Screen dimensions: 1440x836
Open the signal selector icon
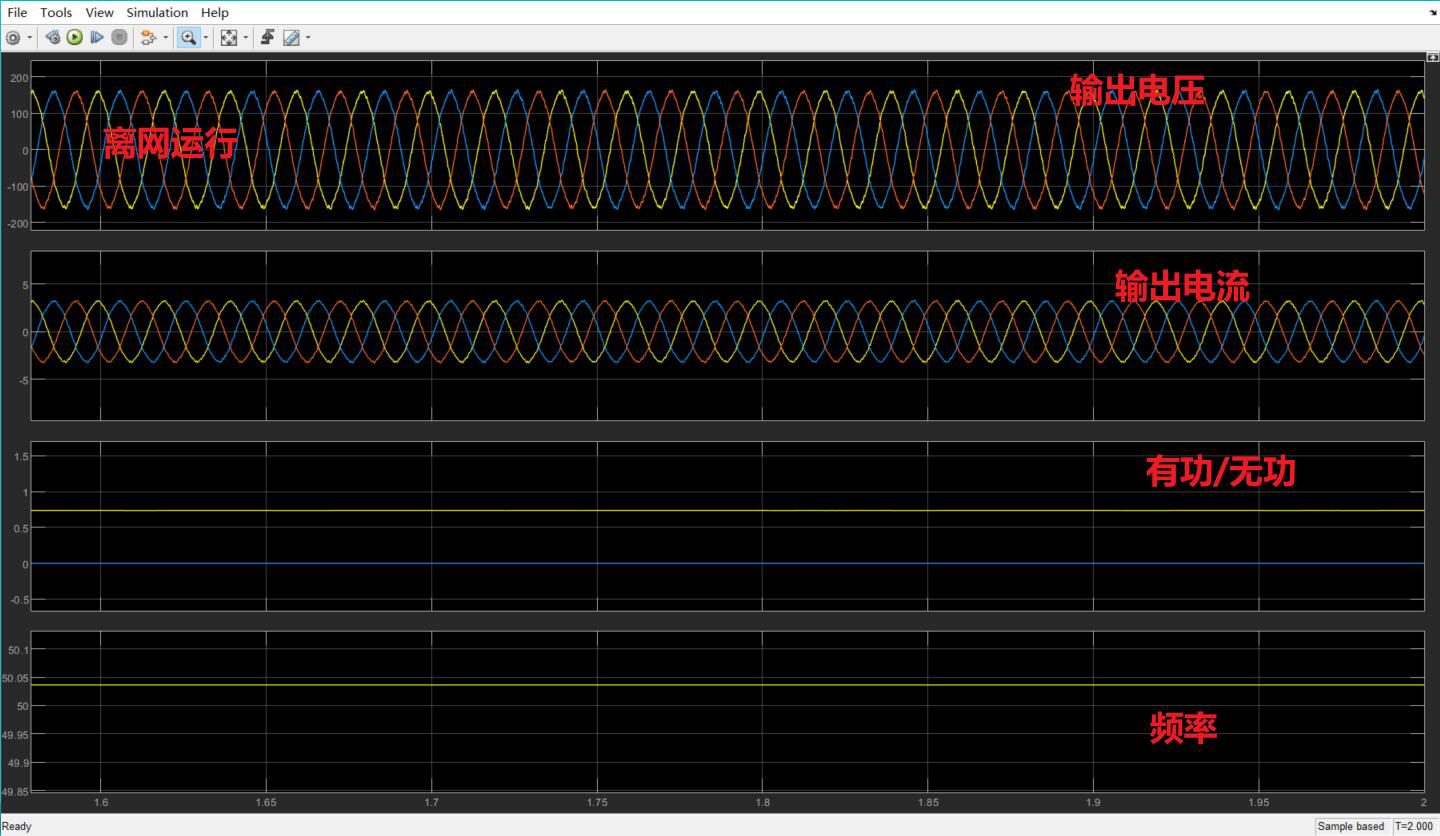coord(148,37)
